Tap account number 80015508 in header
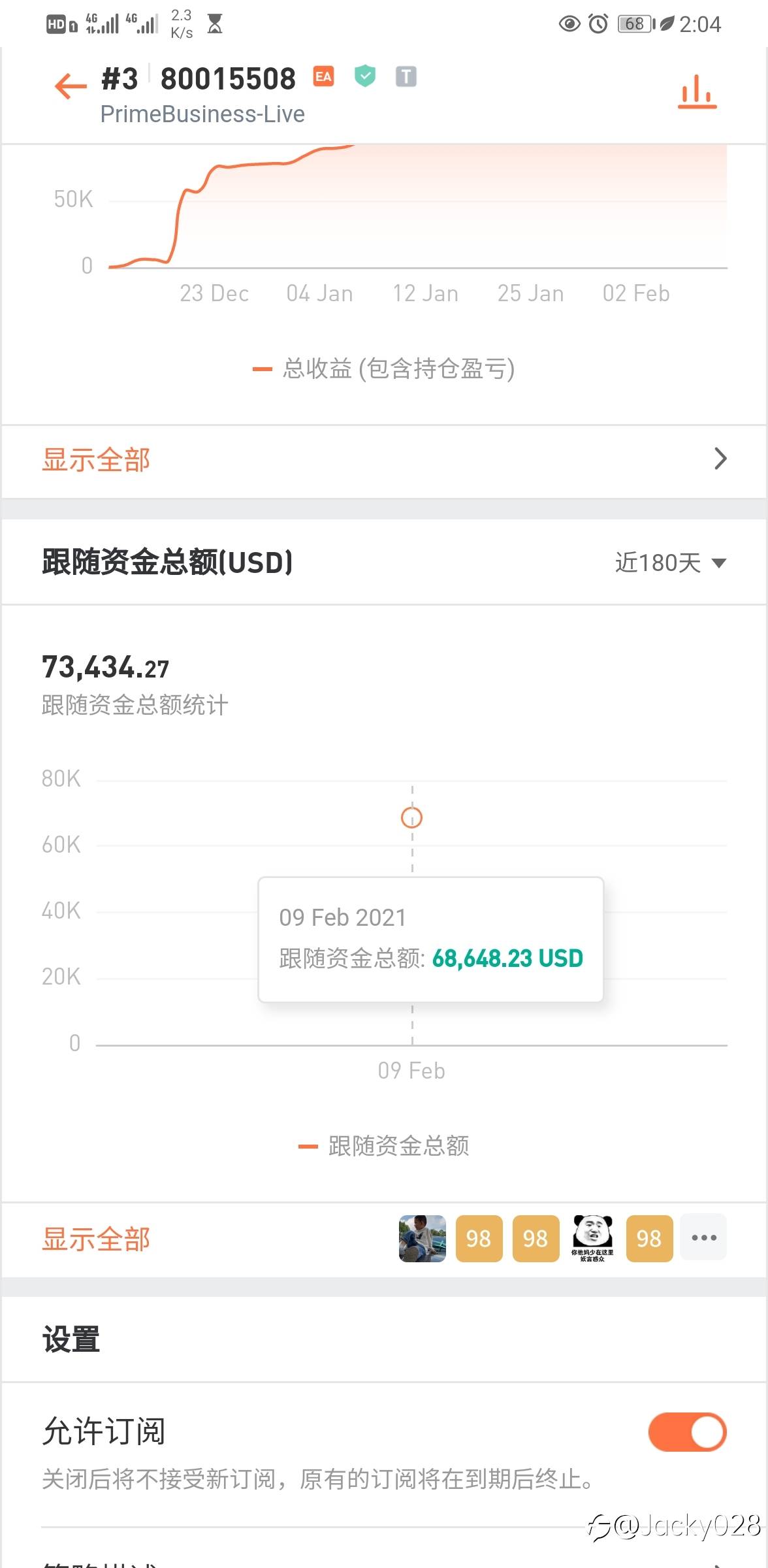 tap(228, 79)
